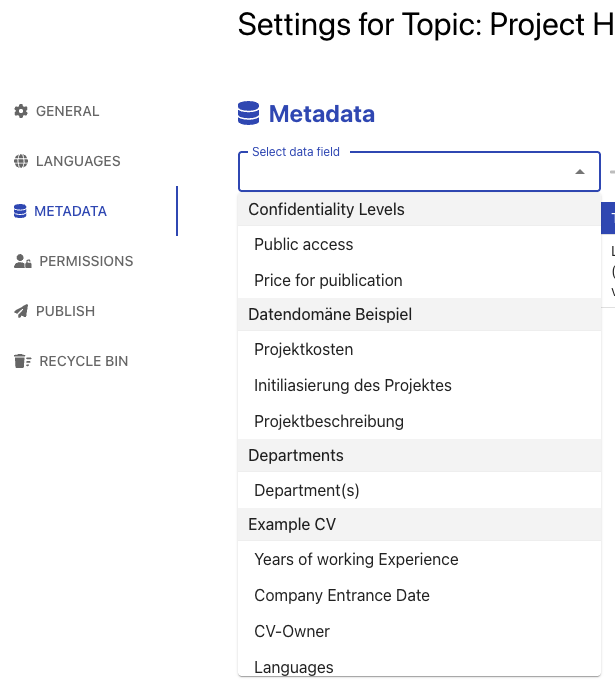Open the General settings tab
The image size is (615, 683).
pos(67,111)
